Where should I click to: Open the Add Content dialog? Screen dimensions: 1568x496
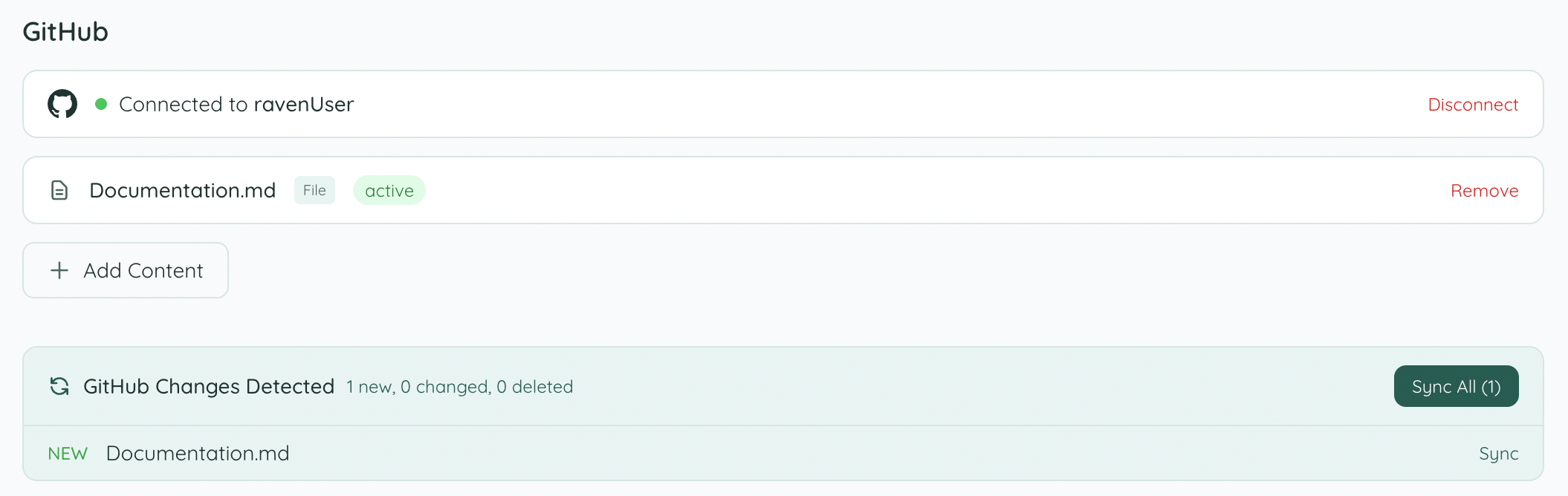tap(125, 270)
